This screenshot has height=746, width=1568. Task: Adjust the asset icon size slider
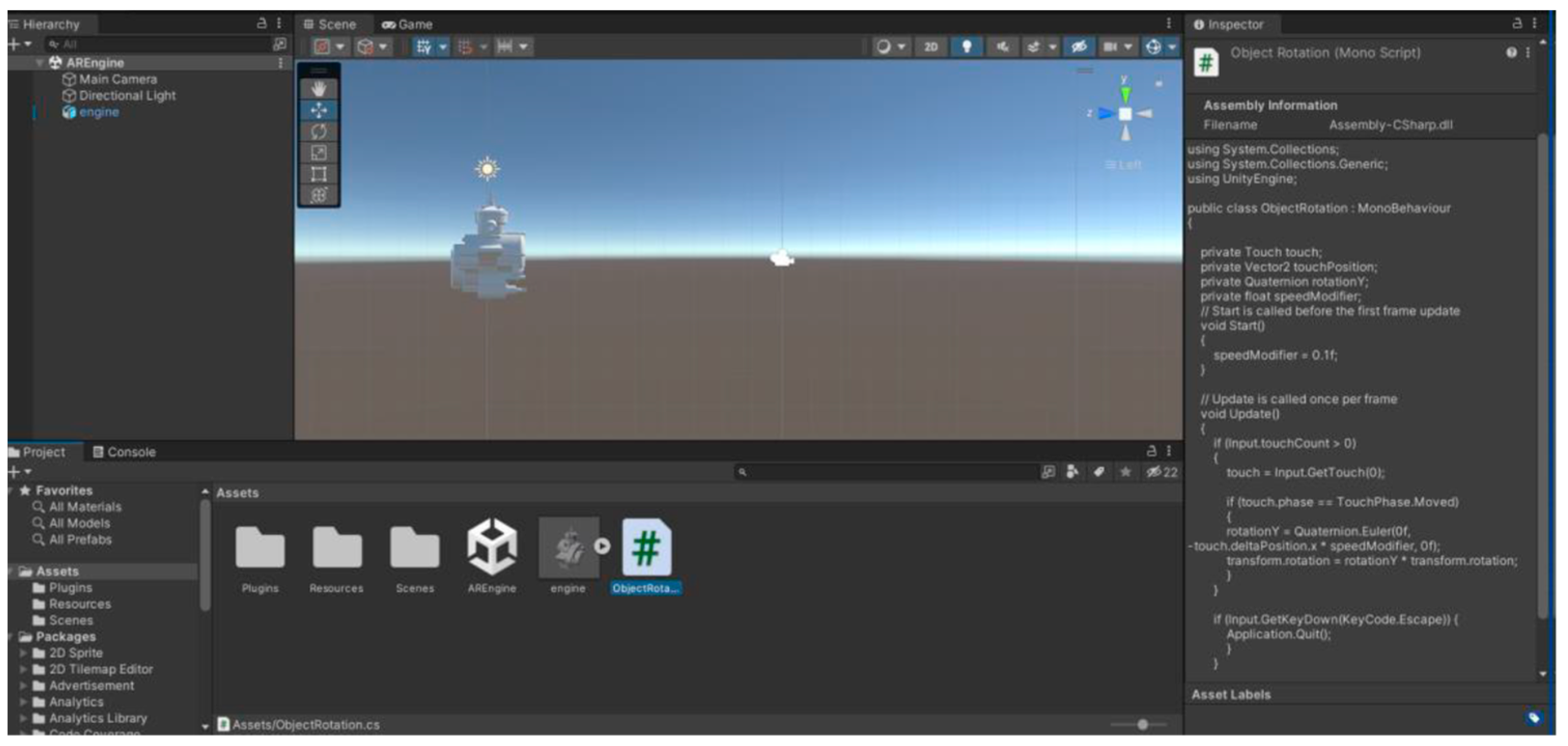1142,724
